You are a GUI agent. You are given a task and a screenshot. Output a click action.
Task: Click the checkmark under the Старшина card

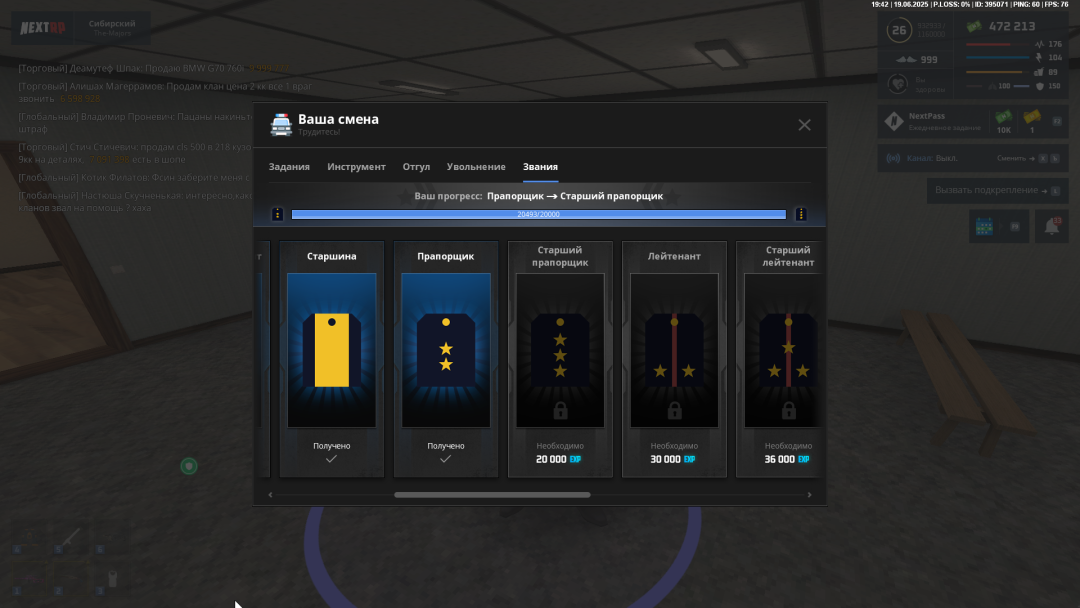tap(331, 459)
